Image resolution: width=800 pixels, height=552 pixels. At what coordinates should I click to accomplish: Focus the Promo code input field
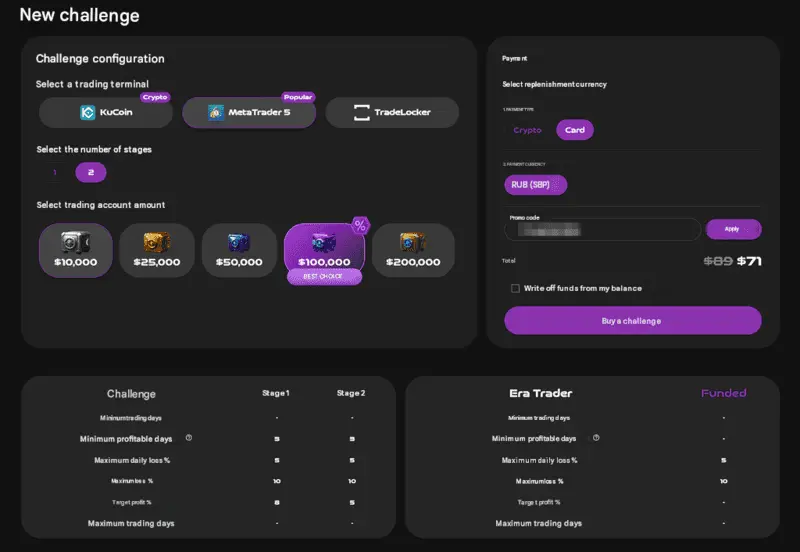(603, 230)
